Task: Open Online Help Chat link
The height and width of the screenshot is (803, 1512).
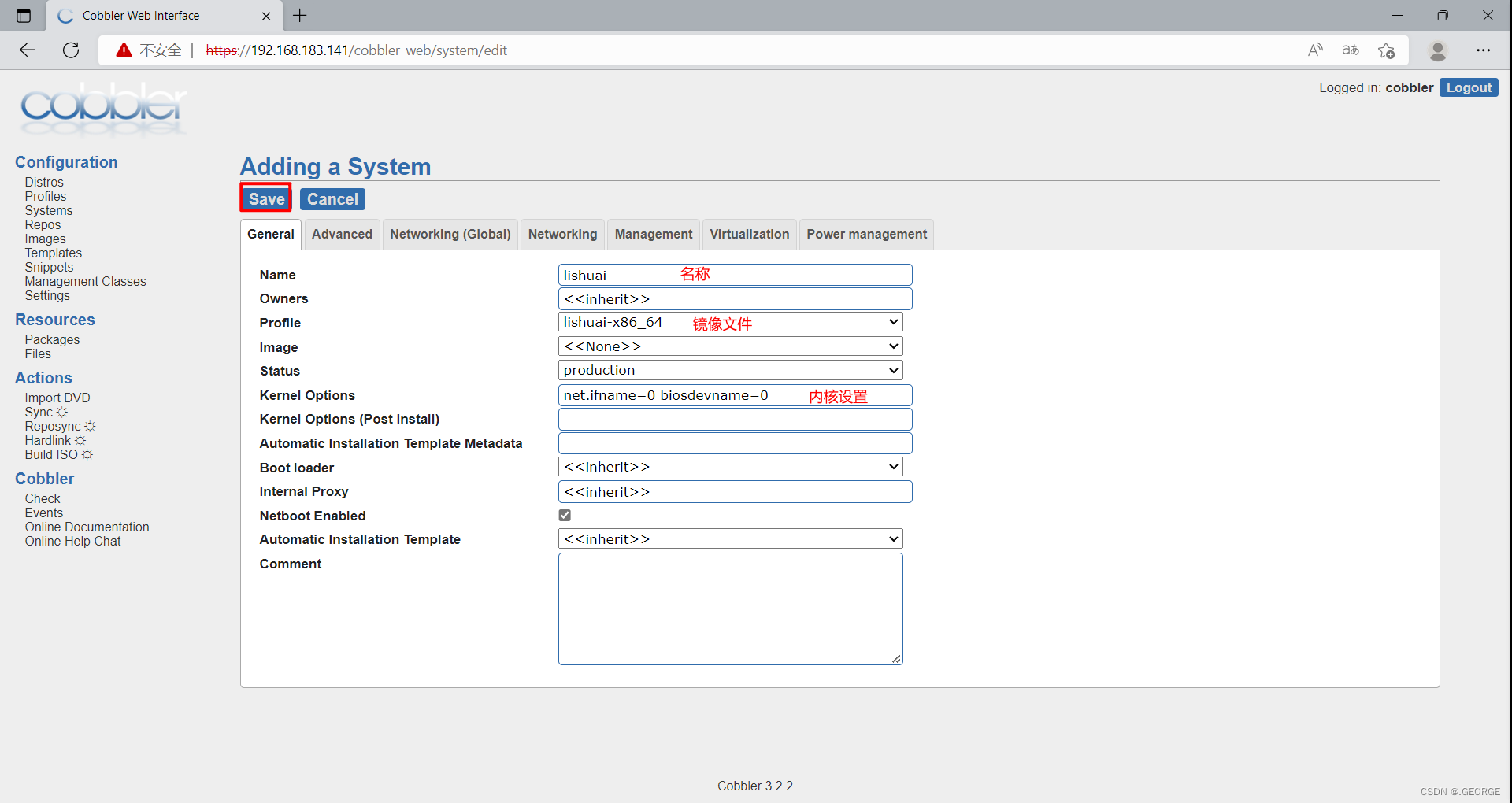Action: pyautogui.click(x=72, y=542)
